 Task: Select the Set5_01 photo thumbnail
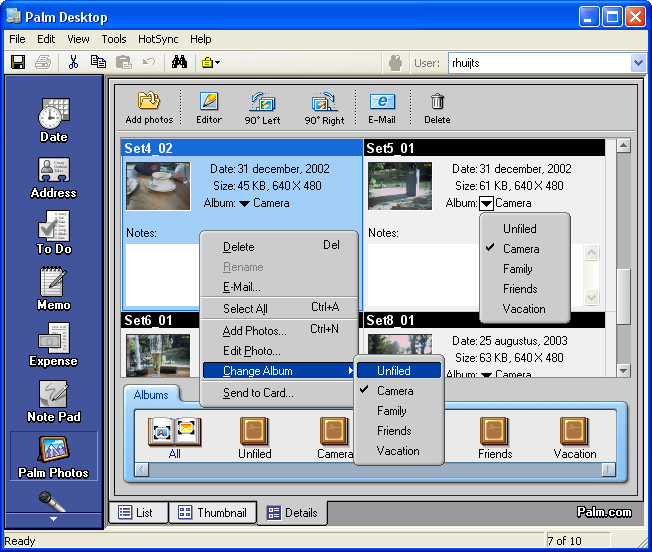(400, 186)
